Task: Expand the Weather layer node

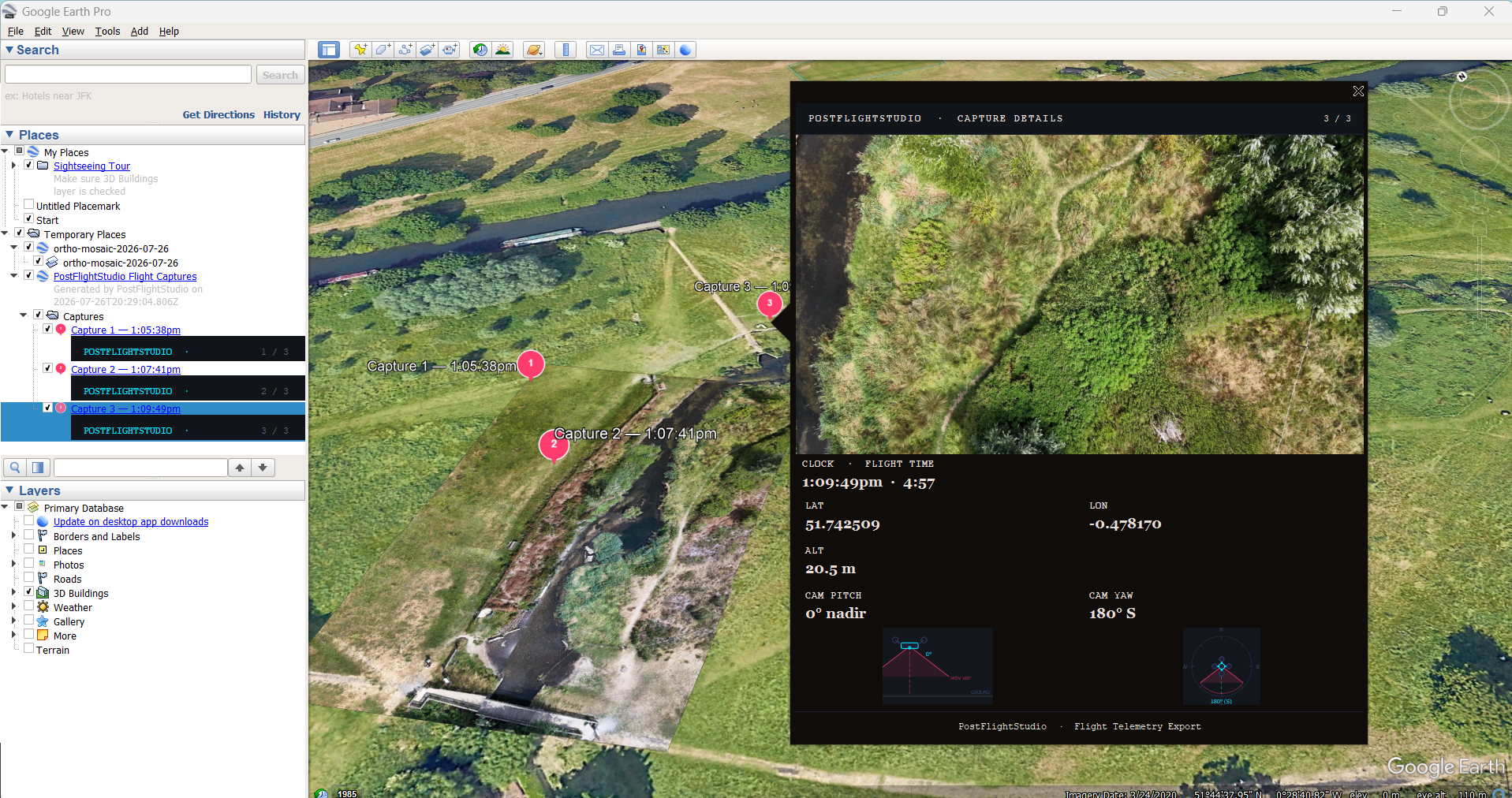Action: (14, 606)
